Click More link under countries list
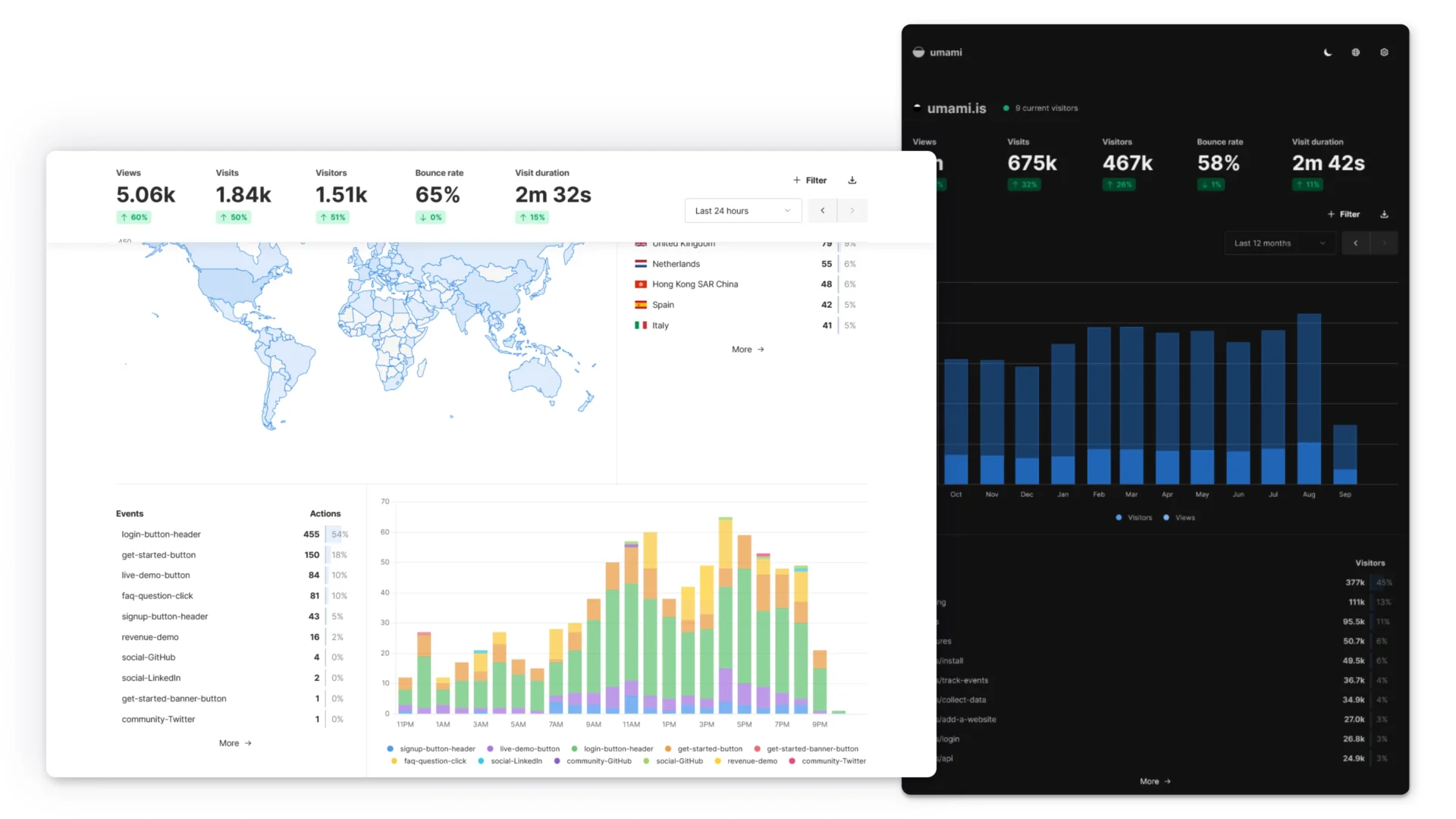This screenshot has height=819, width=1456. (747, 350)
